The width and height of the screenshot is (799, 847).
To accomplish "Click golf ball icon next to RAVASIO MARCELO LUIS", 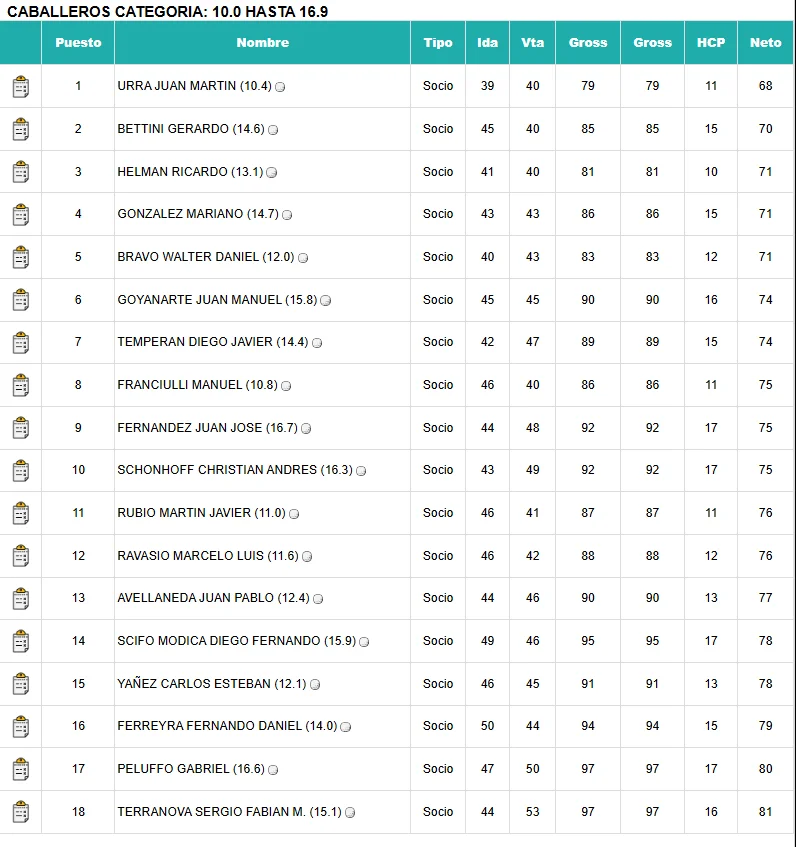I will click(307, 556).
